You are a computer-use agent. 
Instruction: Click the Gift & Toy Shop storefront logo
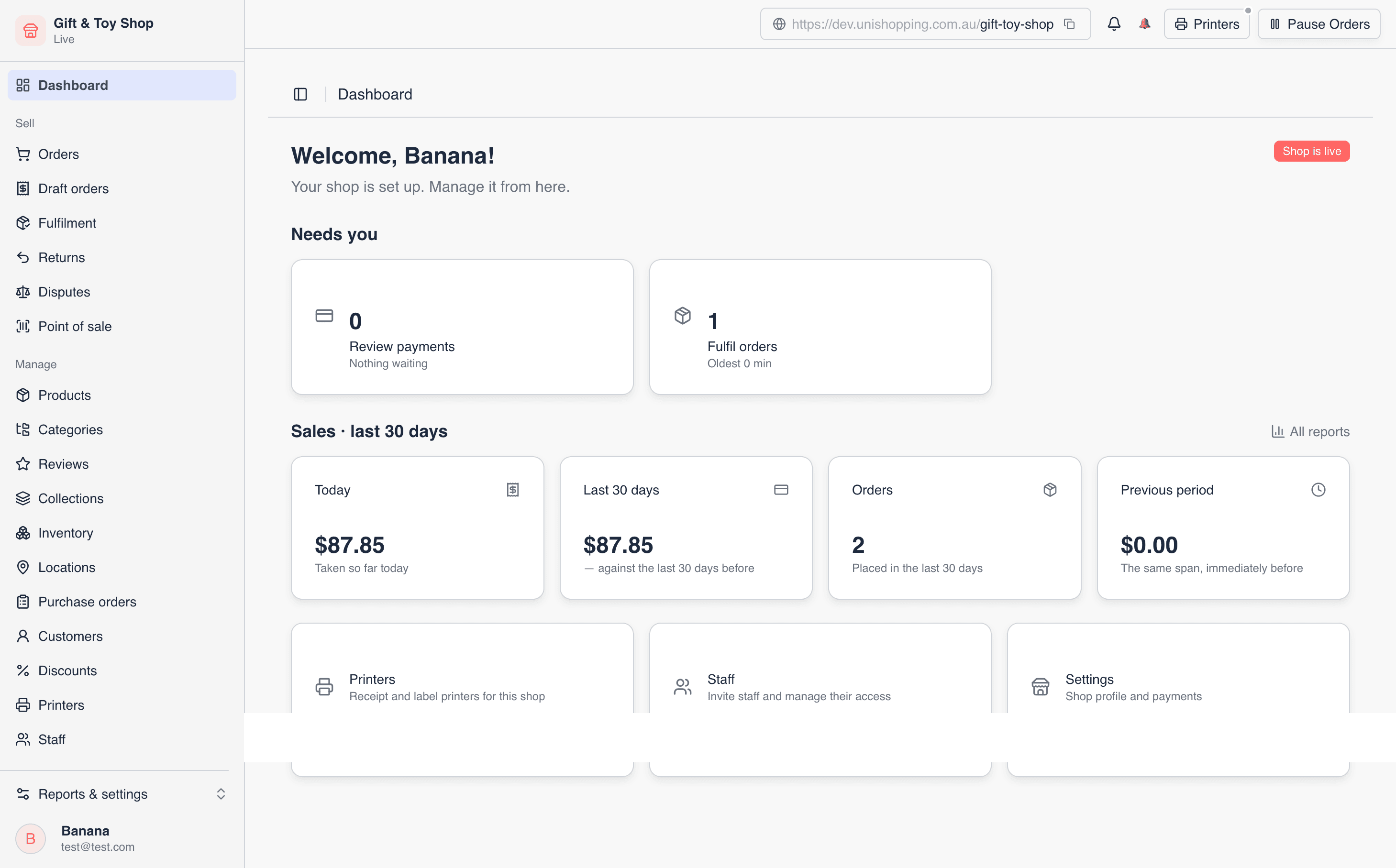click(x=31, y=31)
